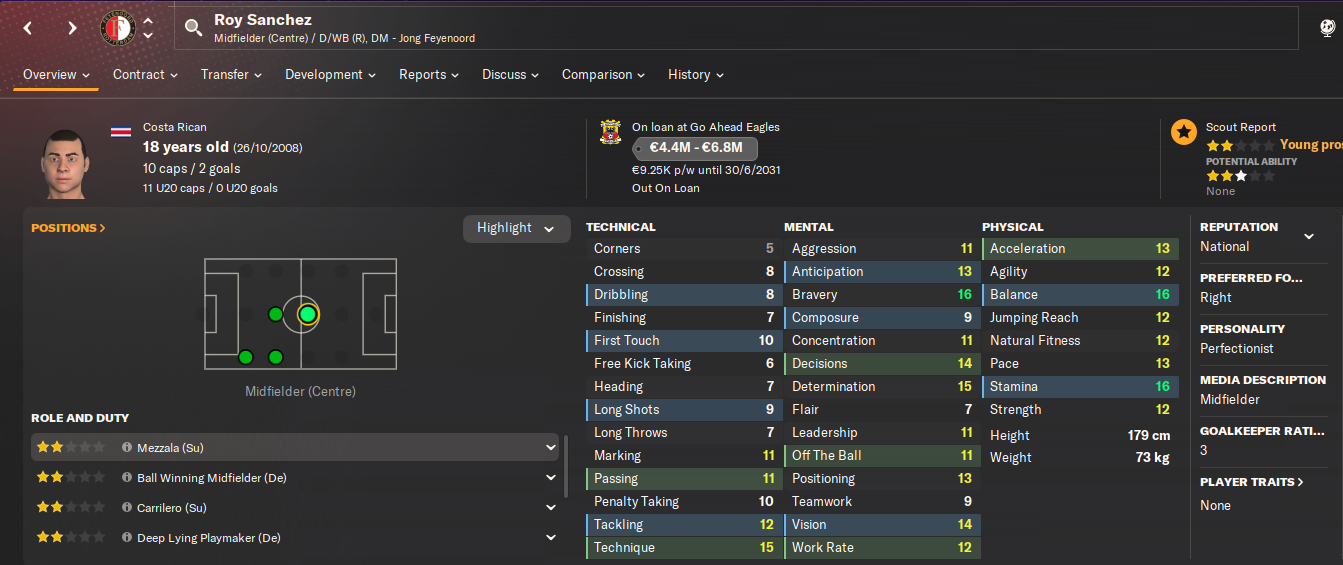The width and height of the screenshot is (1343, 565).
Task: Go forward with the right arrow icon
Action: [x=72, y=28]
